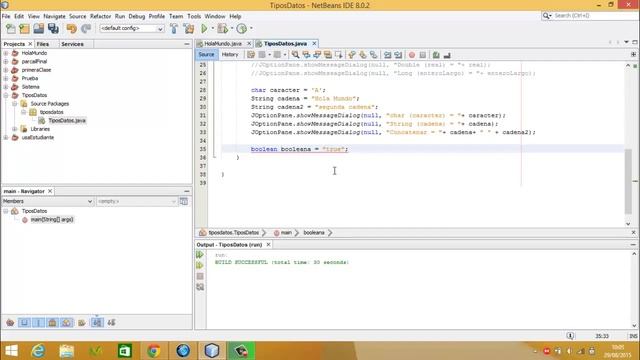The width and height of the screenshot is (640, 360).
Task: Click the Undo toolbar icon
Action: coord(71,29)
